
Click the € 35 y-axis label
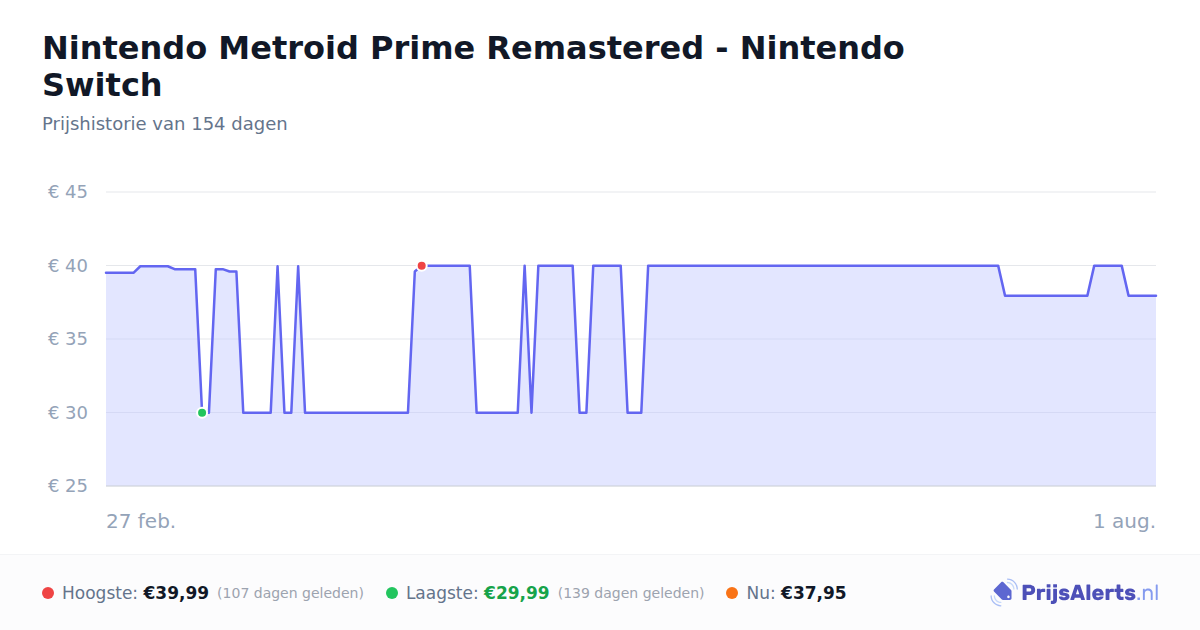click(67, 339)
